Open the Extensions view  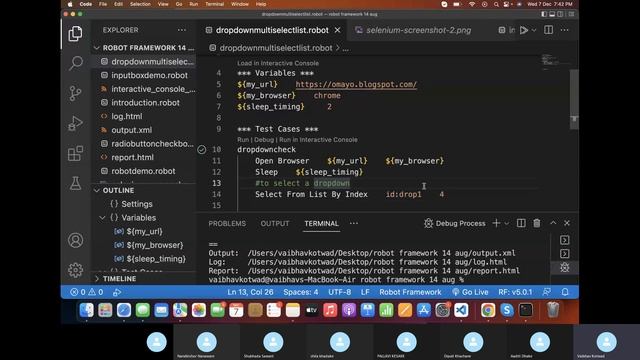click(x=76, y=153)
